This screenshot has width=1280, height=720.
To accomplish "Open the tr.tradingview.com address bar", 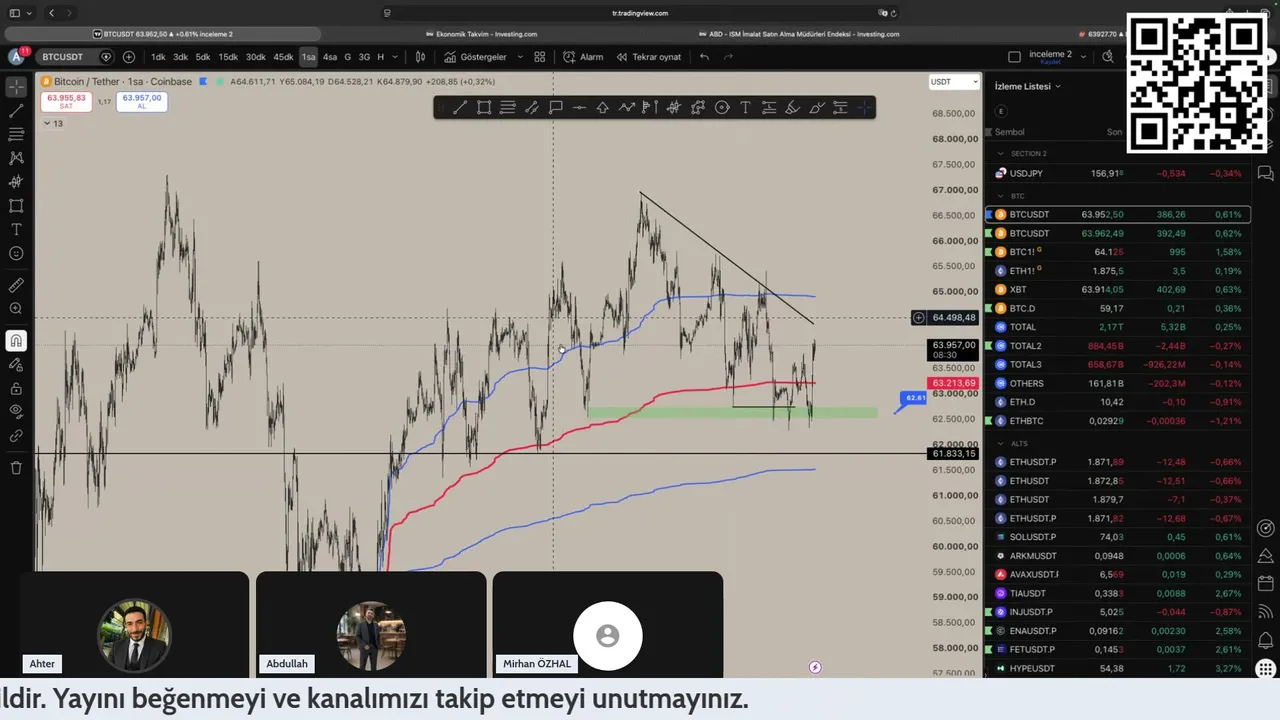I will [640, 13].
